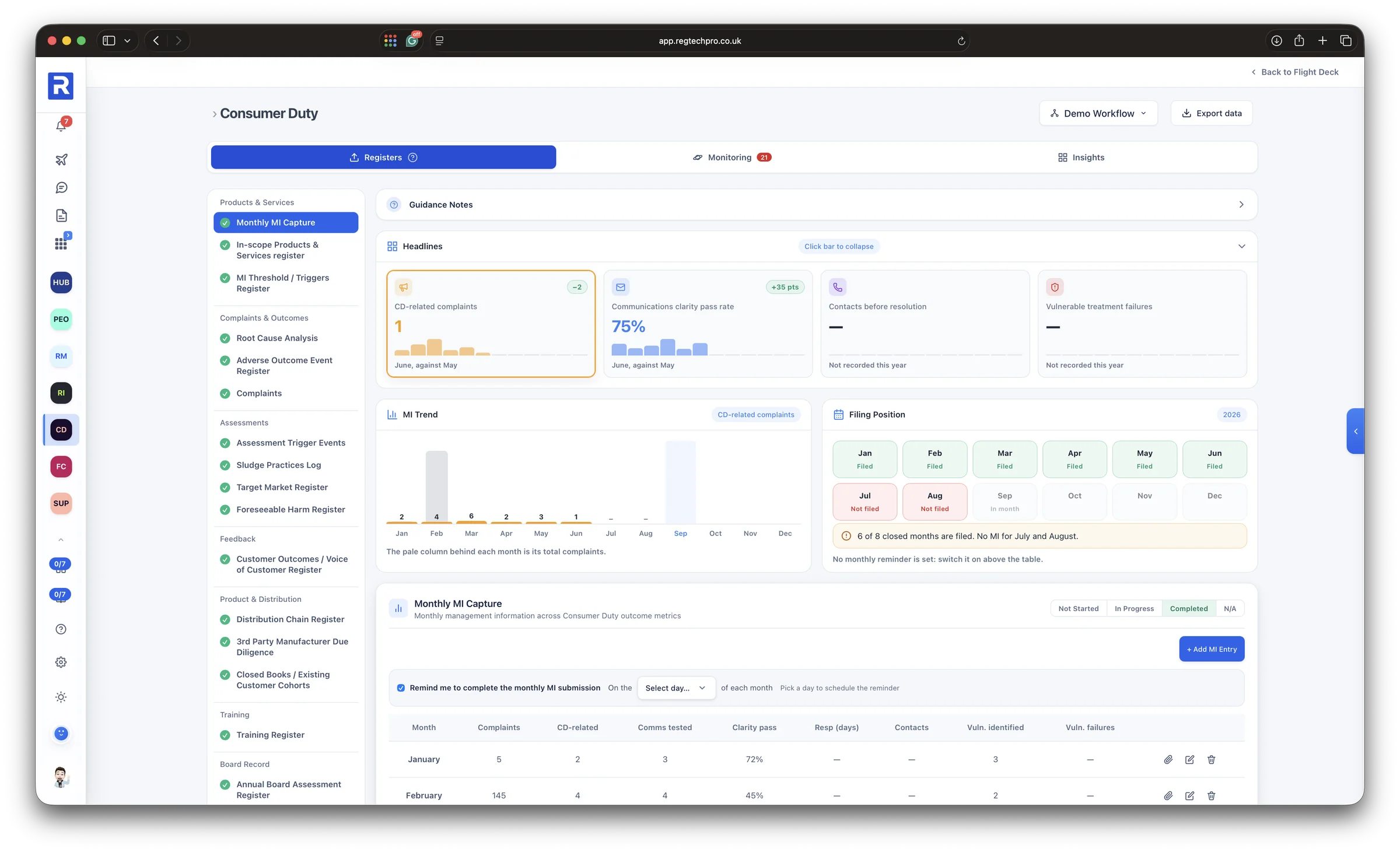The height and width of the screenshot is (852, 1400).
Task: Open the chat messages icon in sidebar
Action: point(61,187)
